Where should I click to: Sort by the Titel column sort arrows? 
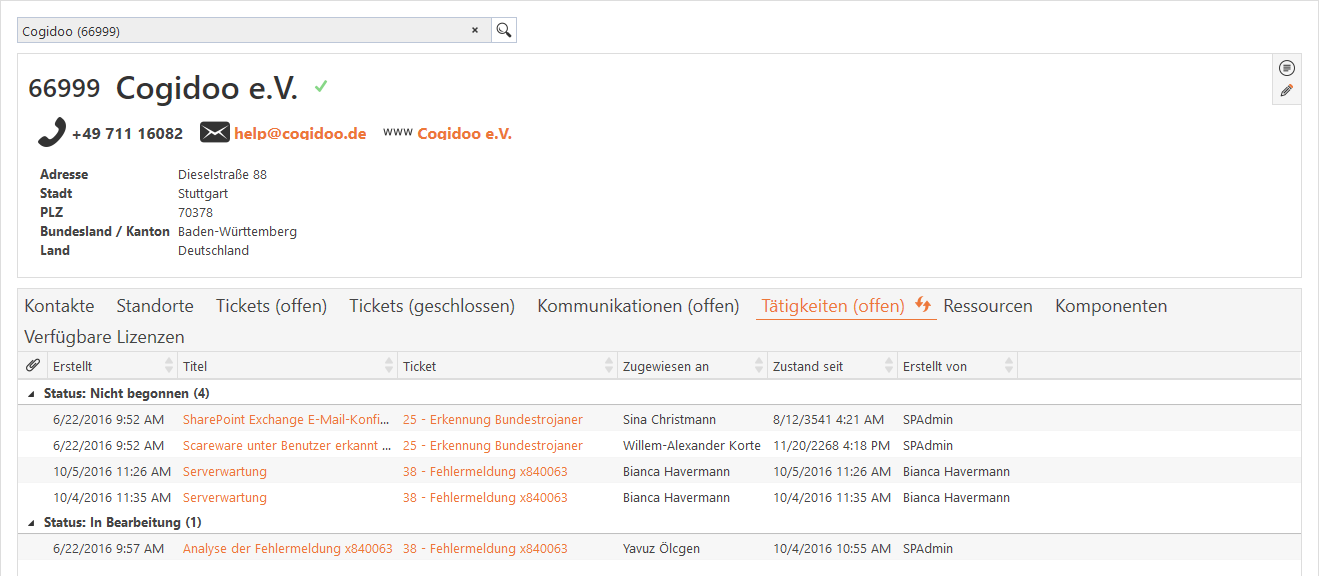[x=389, y=366]
